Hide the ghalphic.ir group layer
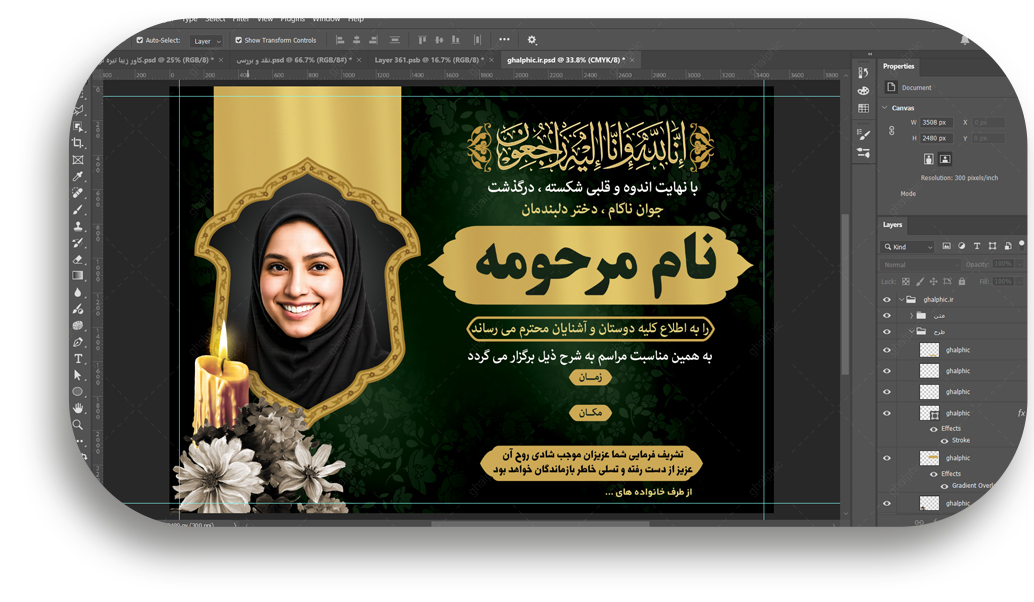This screenshot has height=602, width=1034. (886, 299)
